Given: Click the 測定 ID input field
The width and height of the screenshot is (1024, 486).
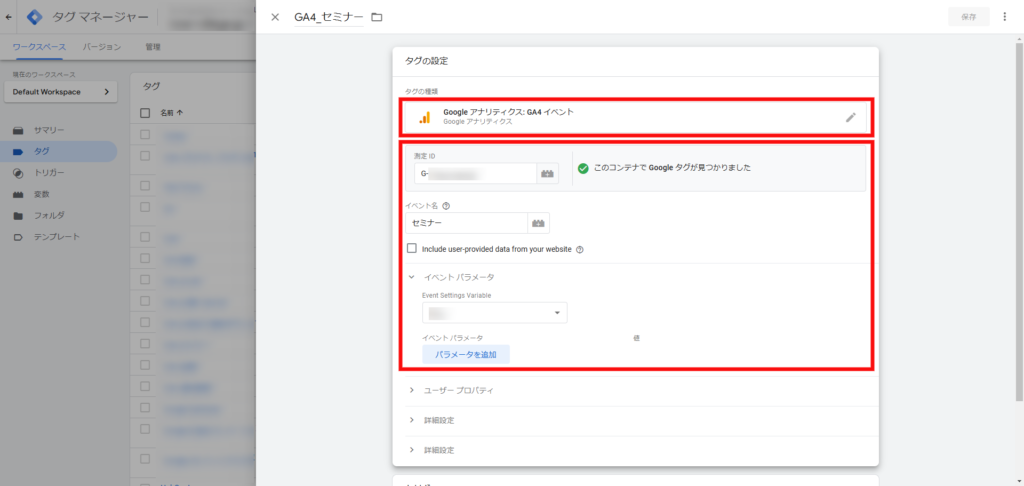Looking at the screenshot, I should tap(475, 174).
